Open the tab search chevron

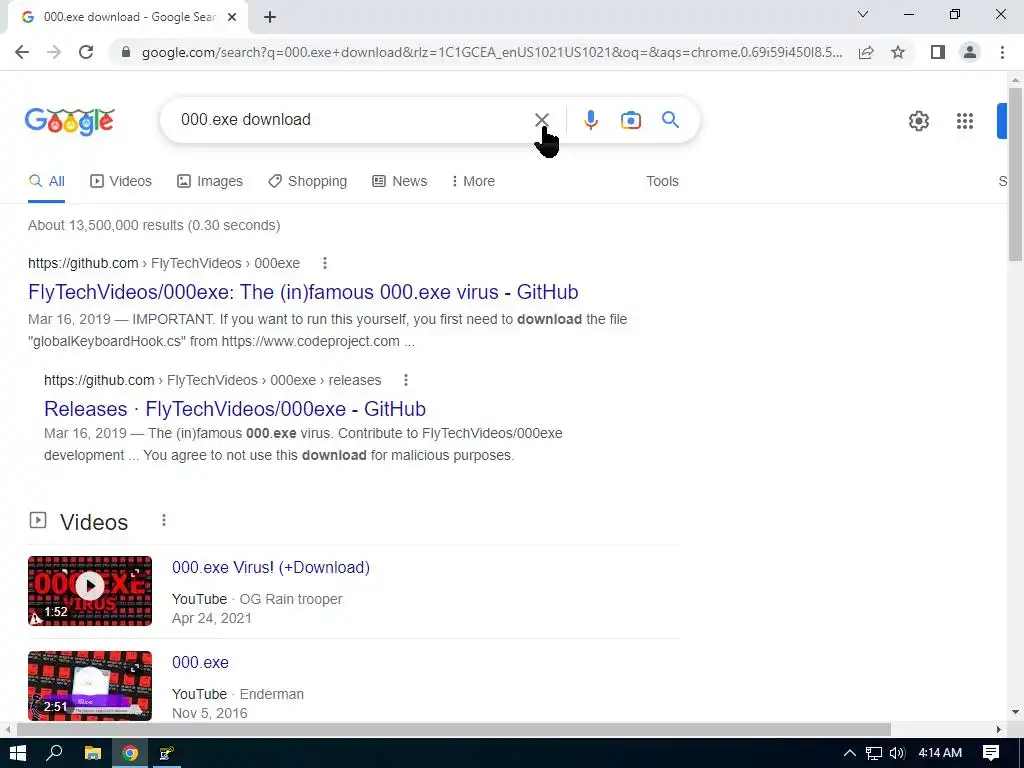863,14
